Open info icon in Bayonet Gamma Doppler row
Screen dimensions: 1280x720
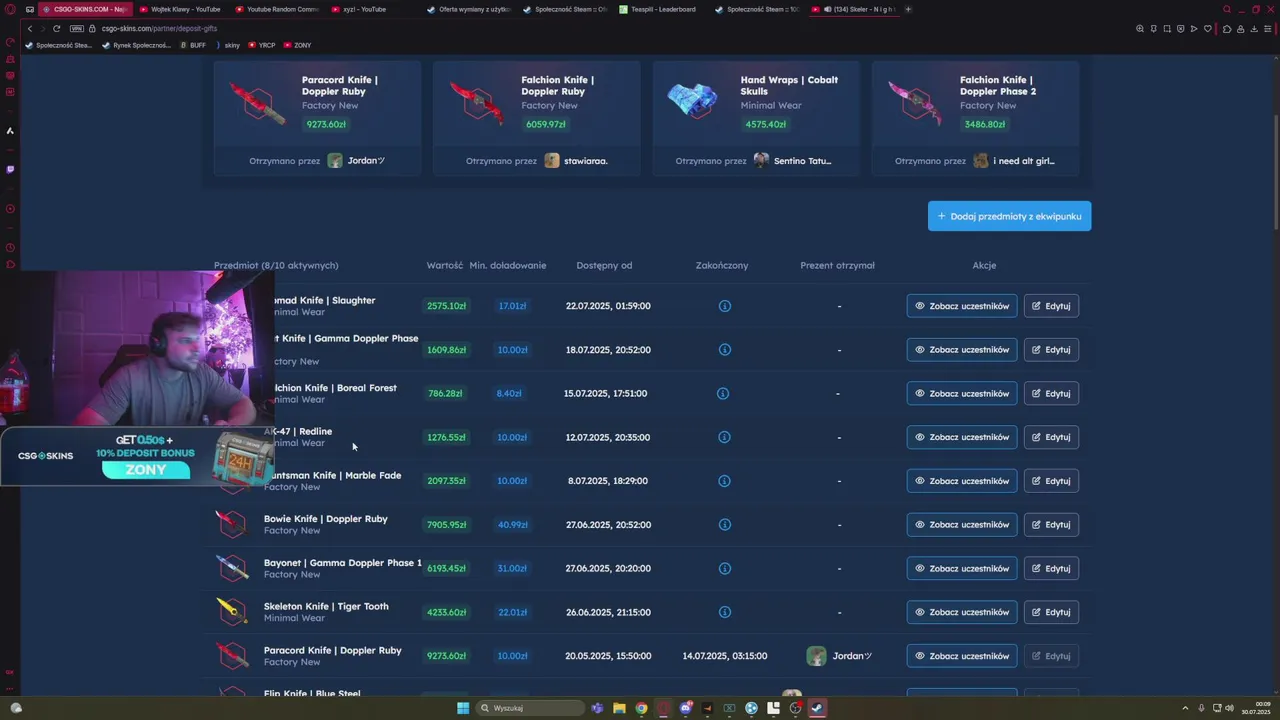point(725,568)
